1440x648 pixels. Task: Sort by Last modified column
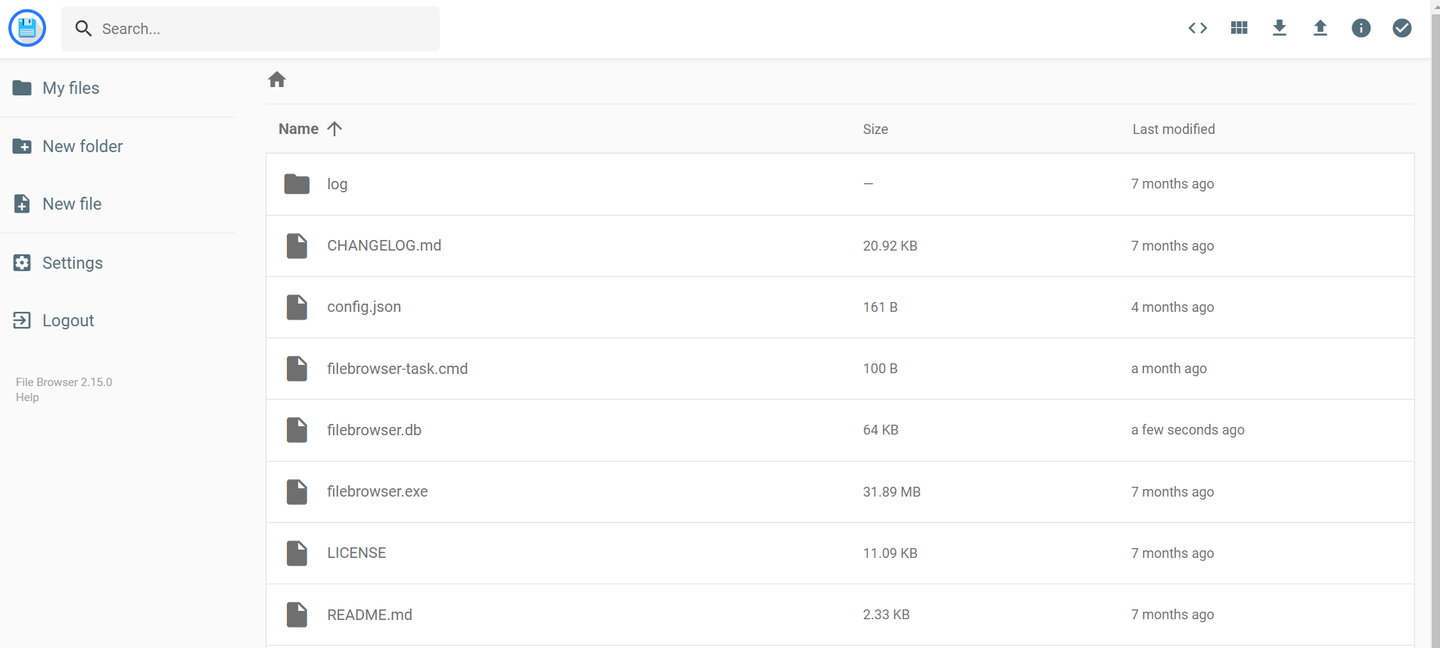tap(1173, 129)
